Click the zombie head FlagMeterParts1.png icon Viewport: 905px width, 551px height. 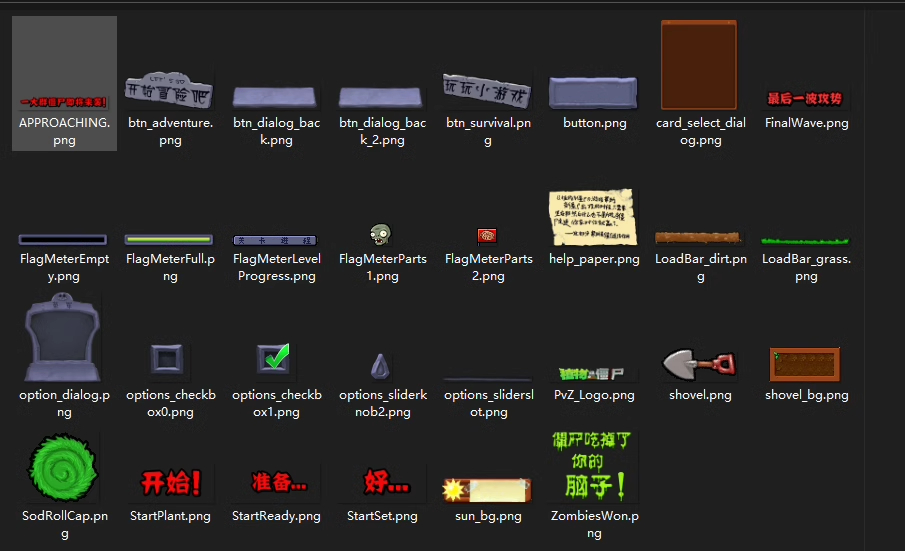coord(380,234)
